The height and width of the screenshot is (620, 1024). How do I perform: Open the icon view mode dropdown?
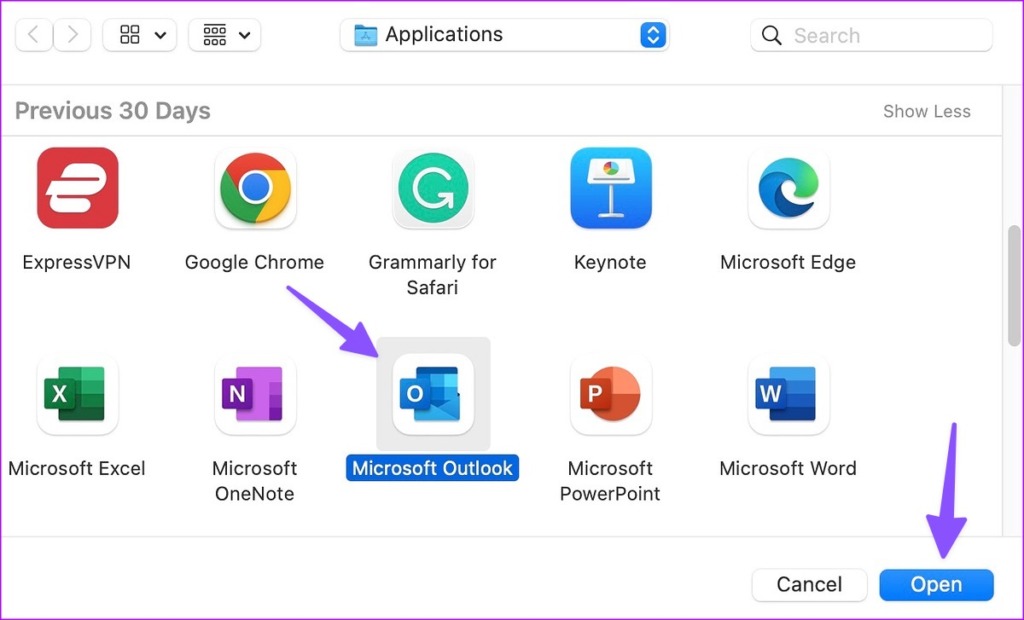coord(141,36)
